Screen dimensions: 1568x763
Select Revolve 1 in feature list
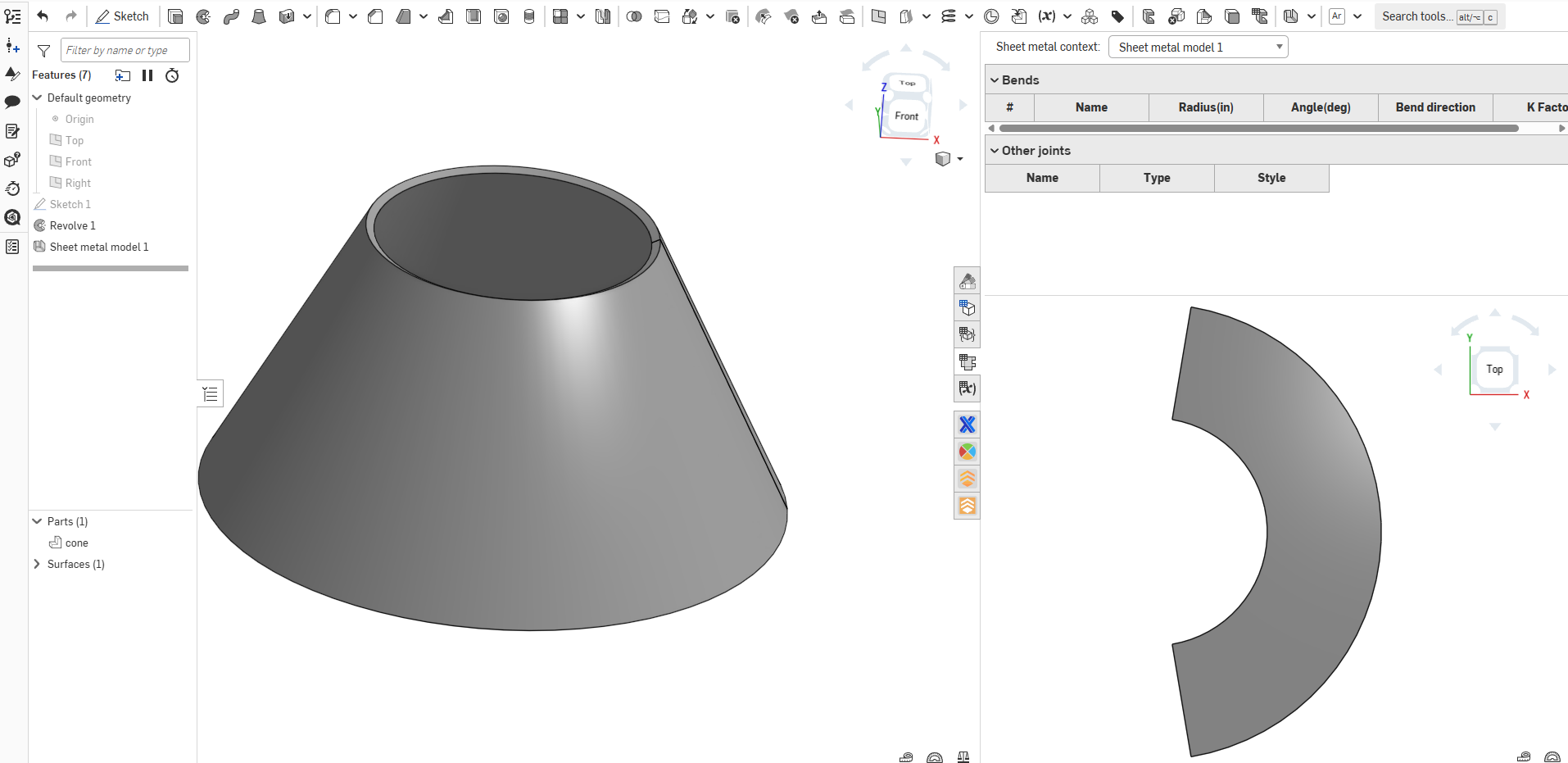point(72,225)
